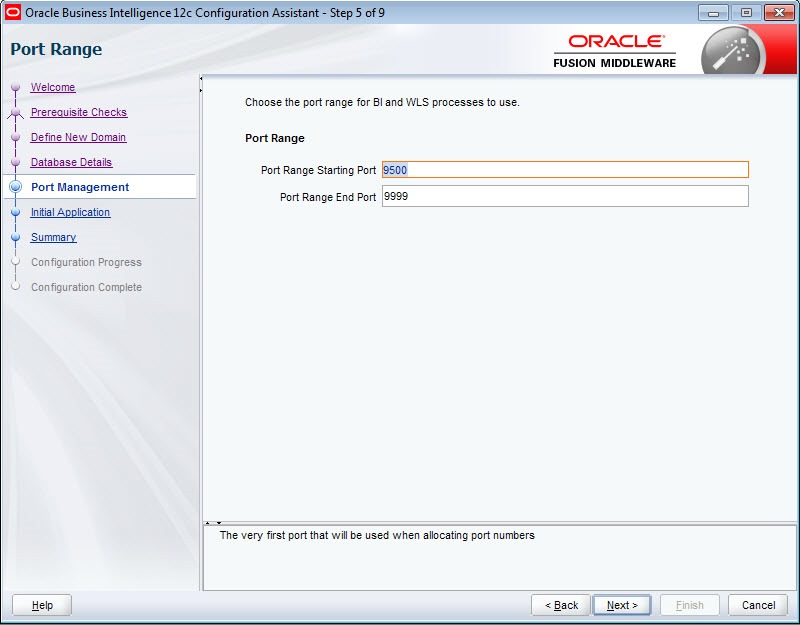This screenshot has width=800, height=625.
Task: Go back with the Back button
Action: [561, 605]
